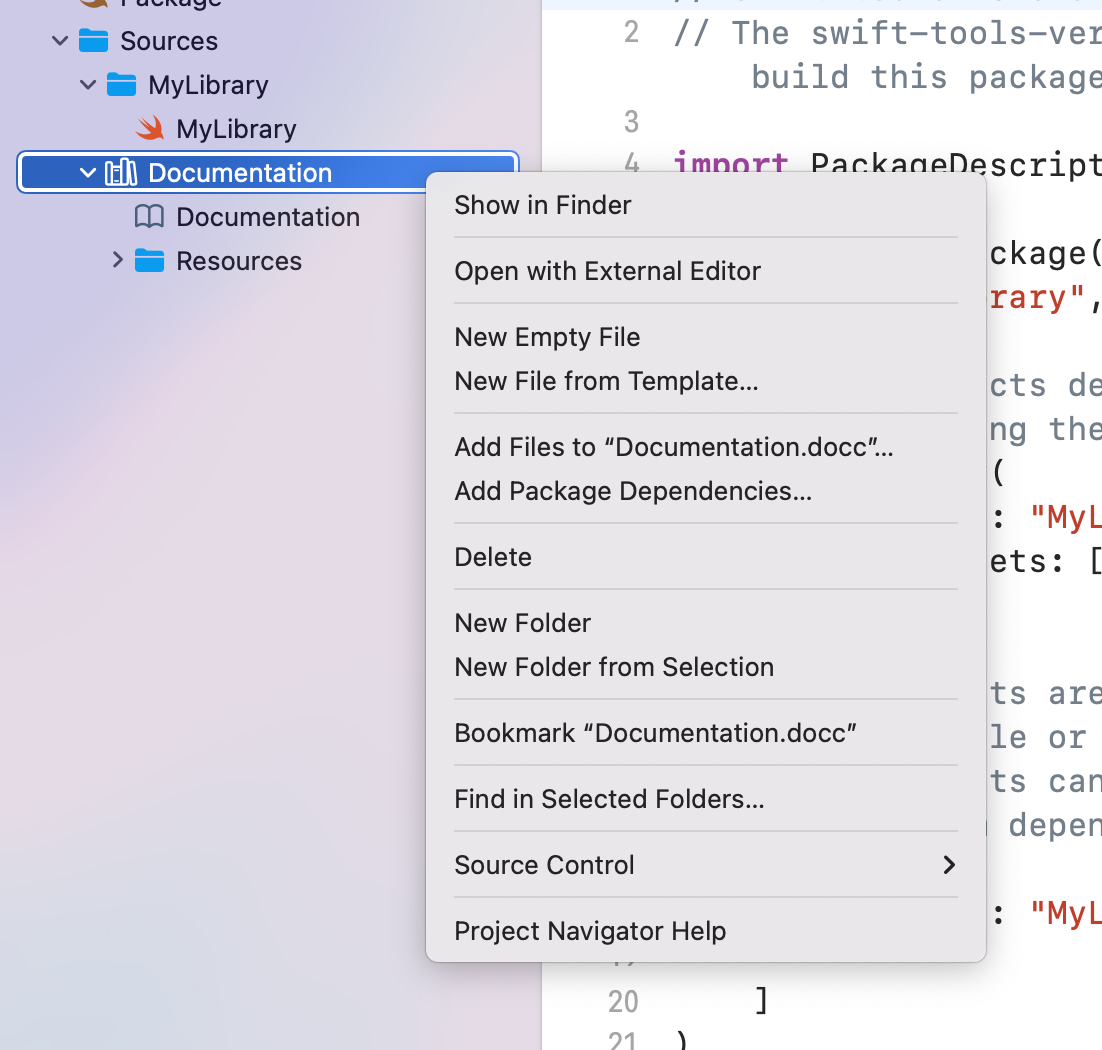Expand the Resources folder chevron

(x=117, y=260)
